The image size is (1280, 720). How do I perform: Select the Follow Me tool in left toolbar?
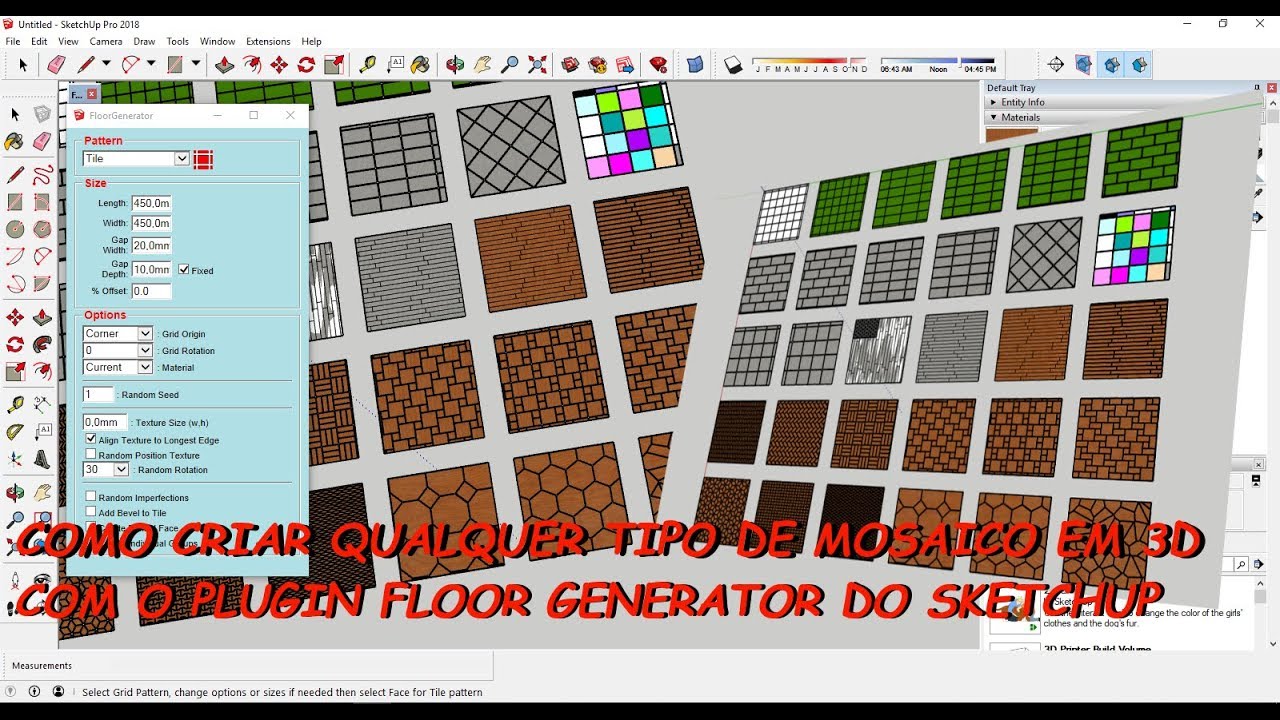pos(42,345)
